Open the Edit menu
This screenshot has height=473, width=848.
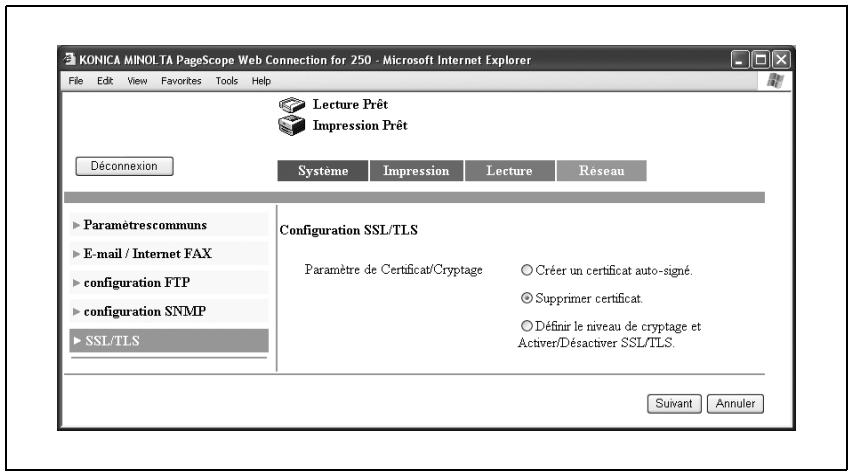105,81
